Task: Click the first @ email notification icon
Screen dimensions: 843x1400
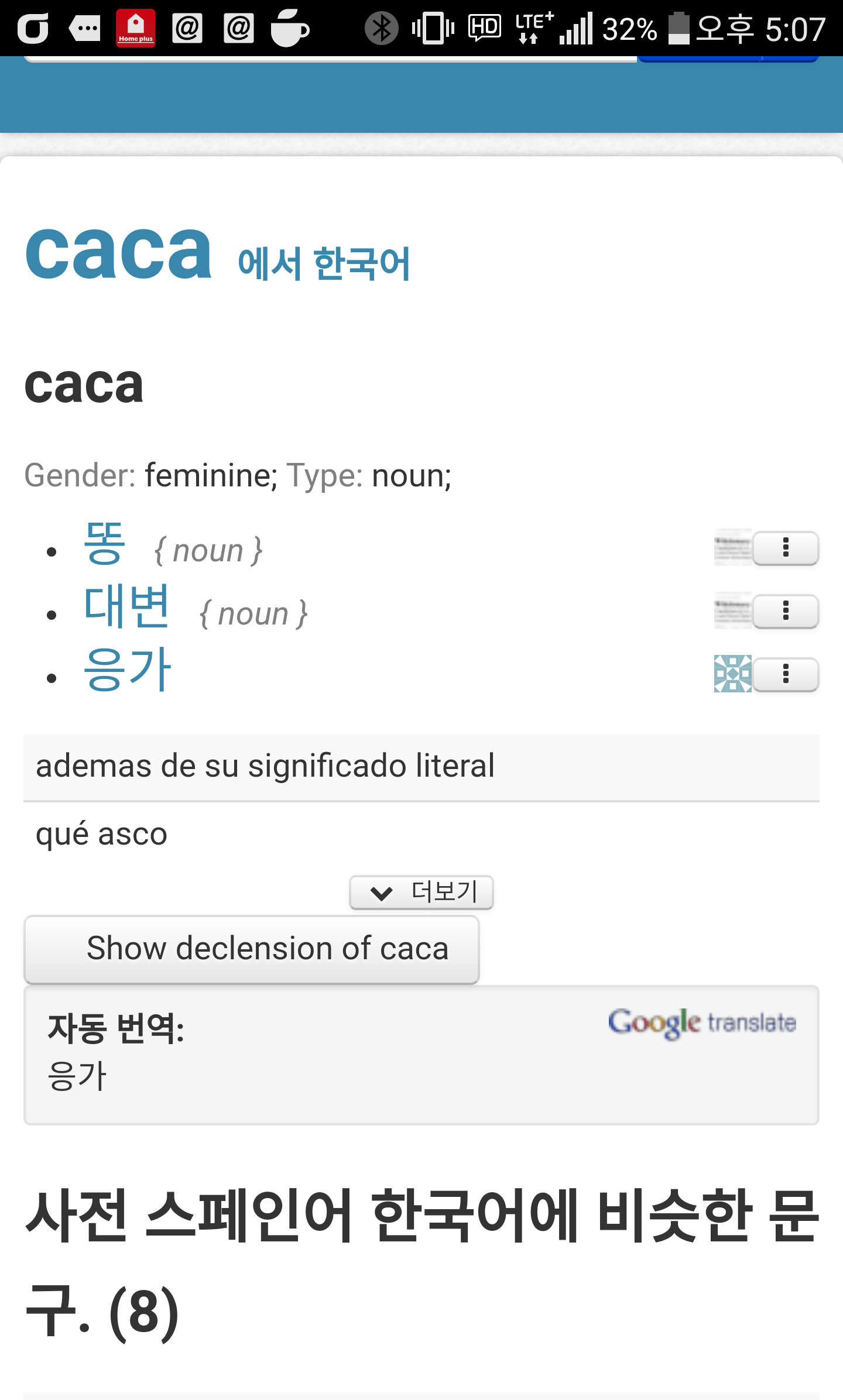Action: point(187,28)
